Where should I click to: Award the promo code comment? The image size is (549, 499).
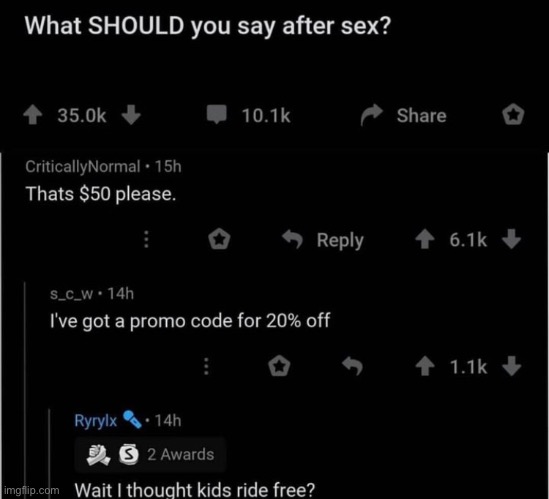click(279, 366)
